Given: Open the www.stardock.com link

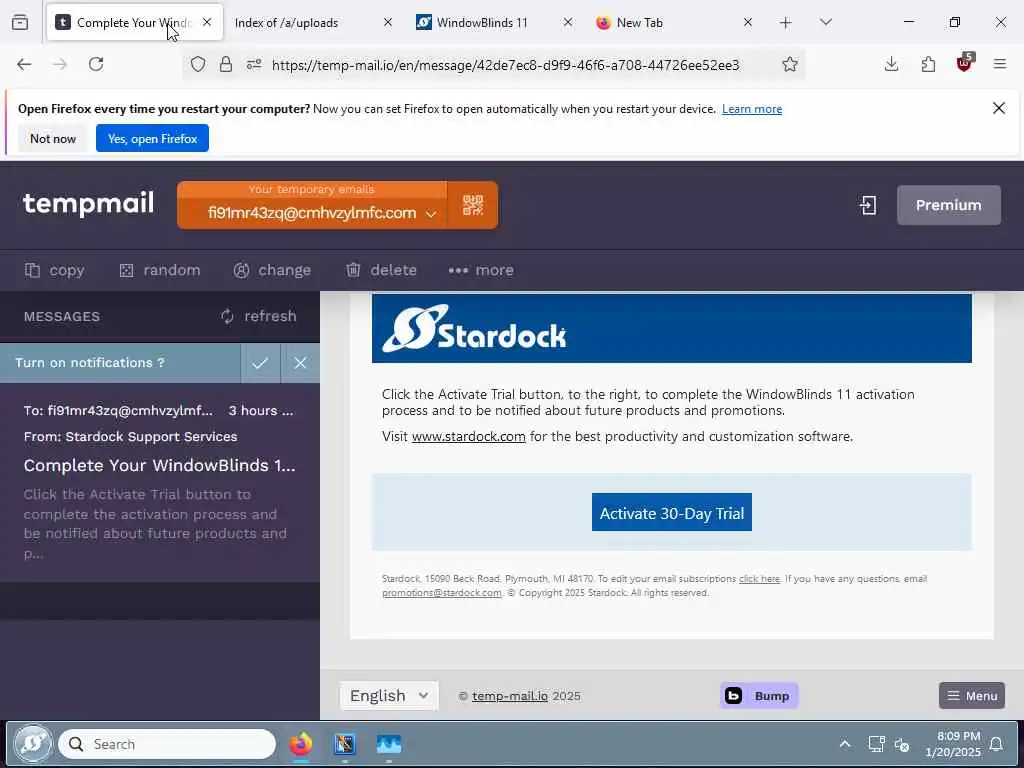Looking at the screenshot, I should (468, 436).
